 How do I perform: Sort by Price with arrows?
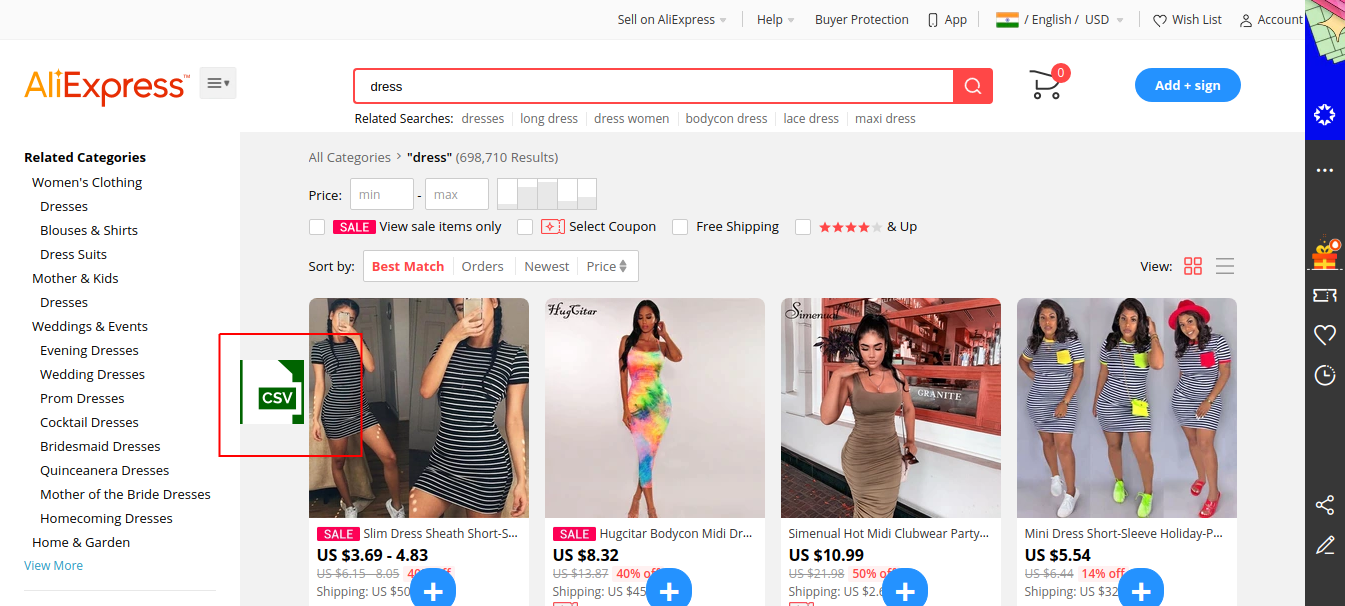pyautogui.click(x=607, y=266)
